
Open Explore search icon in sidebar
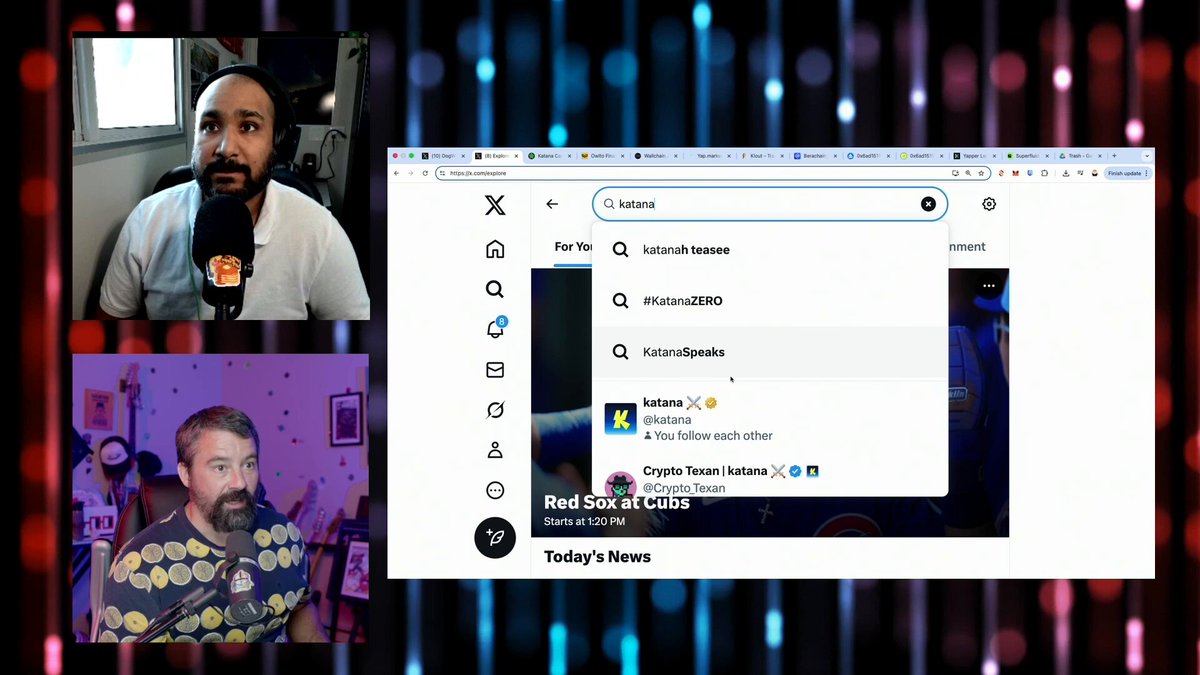[495, 289]
